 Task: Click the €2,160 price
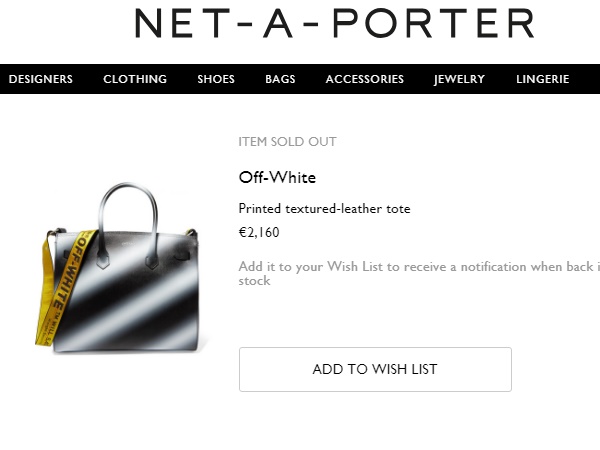click(259, 233)
